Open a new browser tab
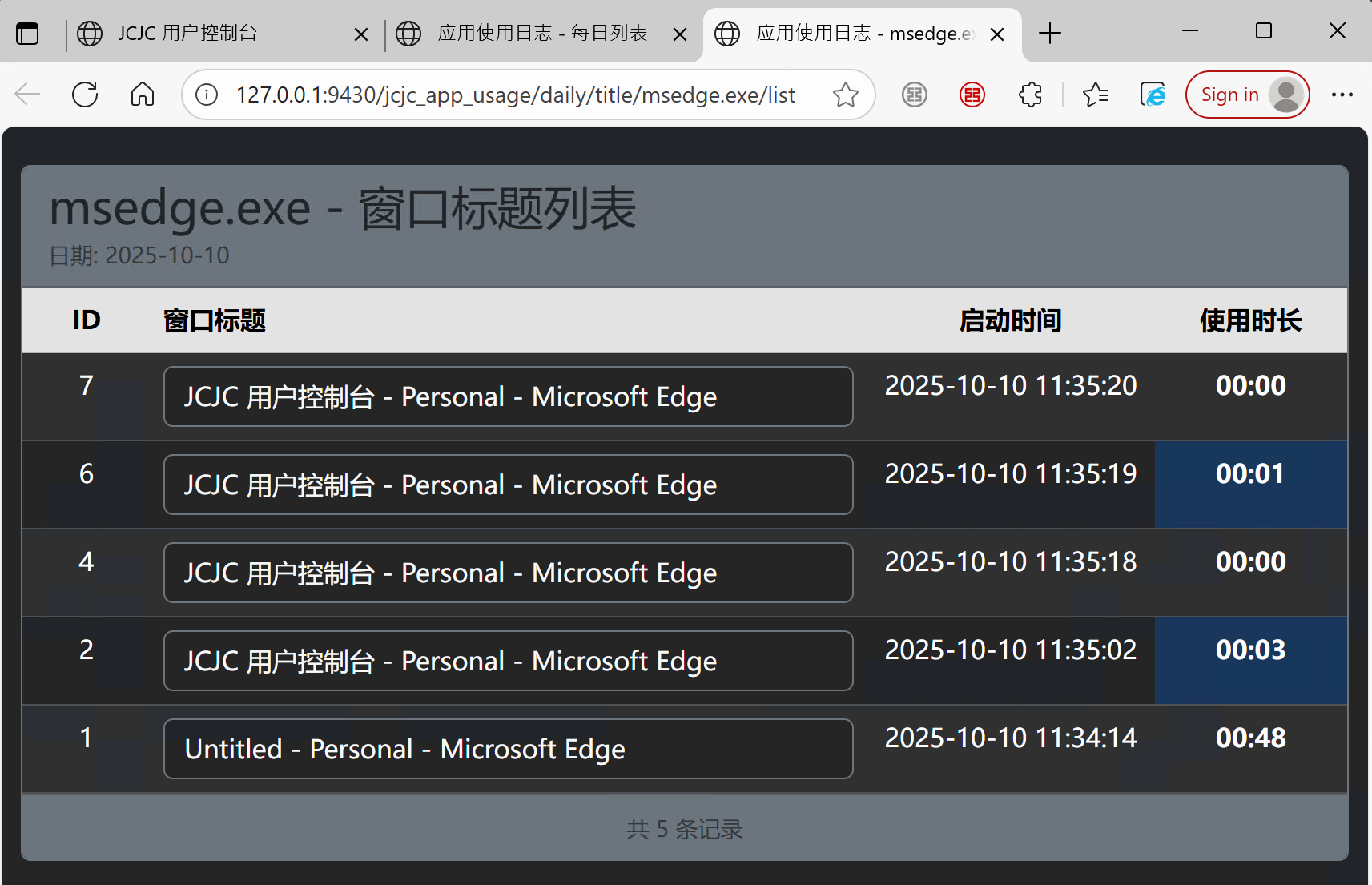 point(1049,33)
